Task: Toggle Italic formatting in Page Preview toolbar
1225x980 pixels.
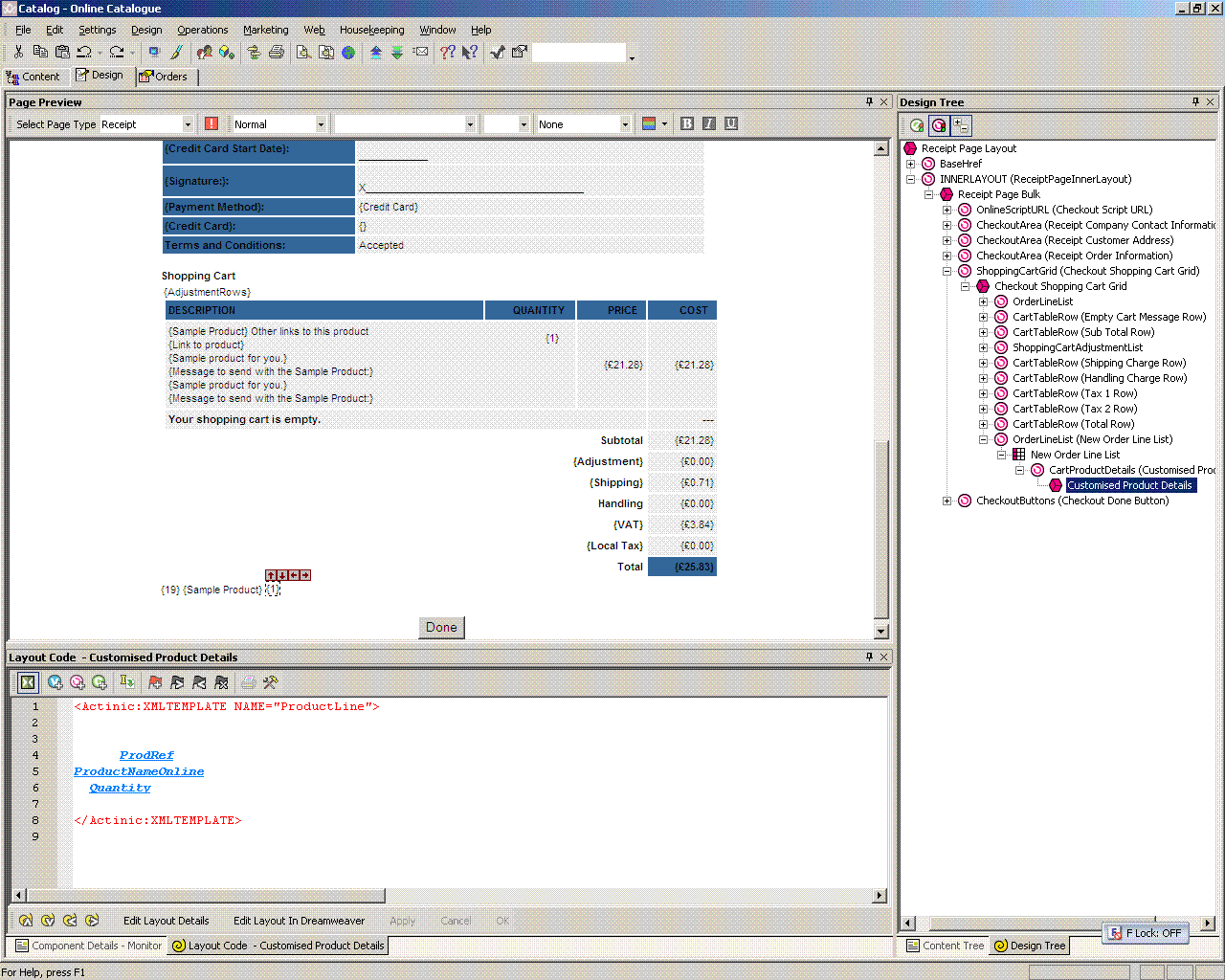Action: (709, 123)
